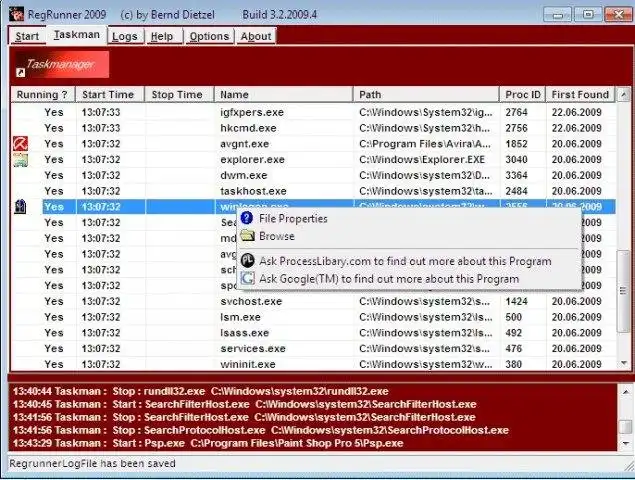The width and height of the screenshot is (635, 480).
Task: Click the Browse folder icon in context menu
Action: click(x=247, y=236)
